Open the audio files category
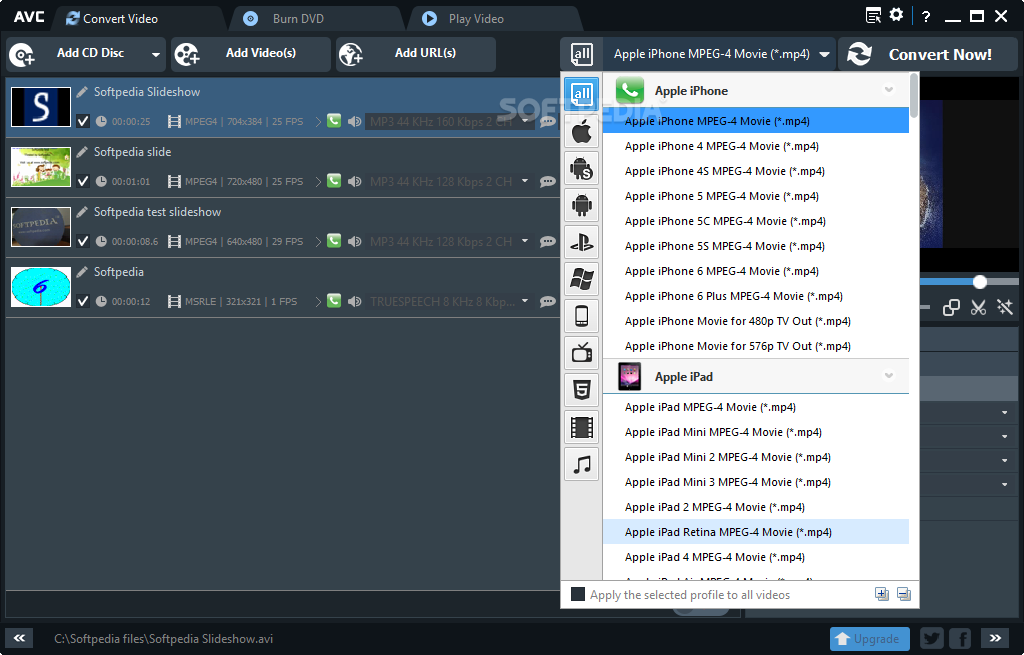1024x655 pixels. [581, 464]
